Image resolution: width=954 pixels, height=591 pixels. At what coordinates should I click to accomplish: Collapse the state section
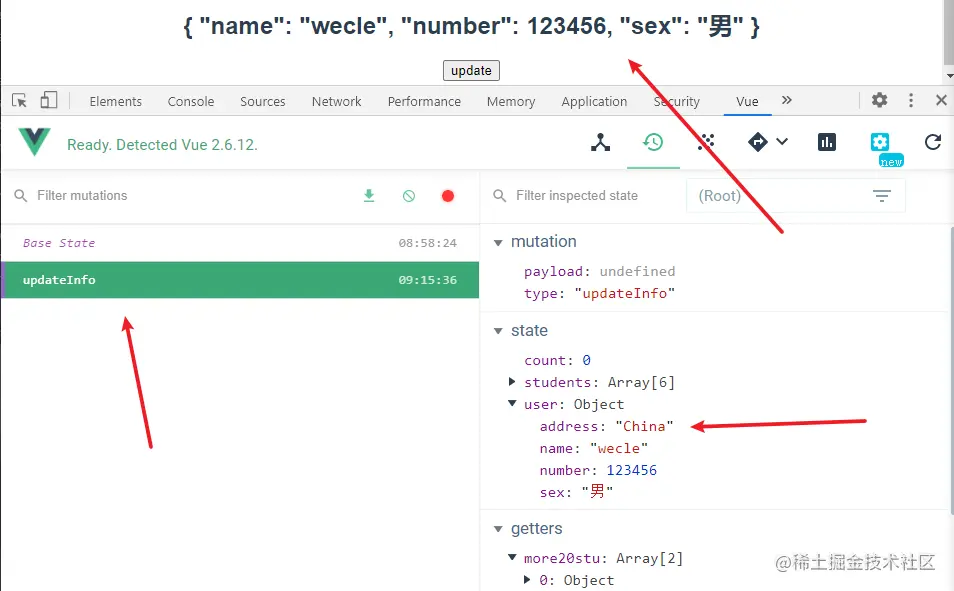(498, 331)
